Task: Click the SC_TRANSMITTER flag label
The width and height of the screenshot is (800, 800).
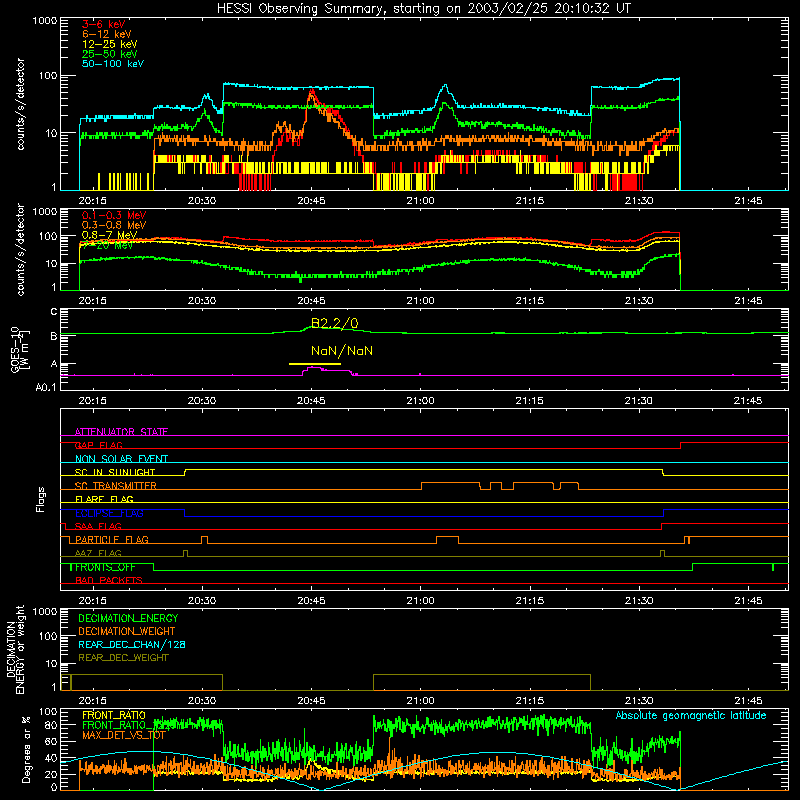Action: 115,485
